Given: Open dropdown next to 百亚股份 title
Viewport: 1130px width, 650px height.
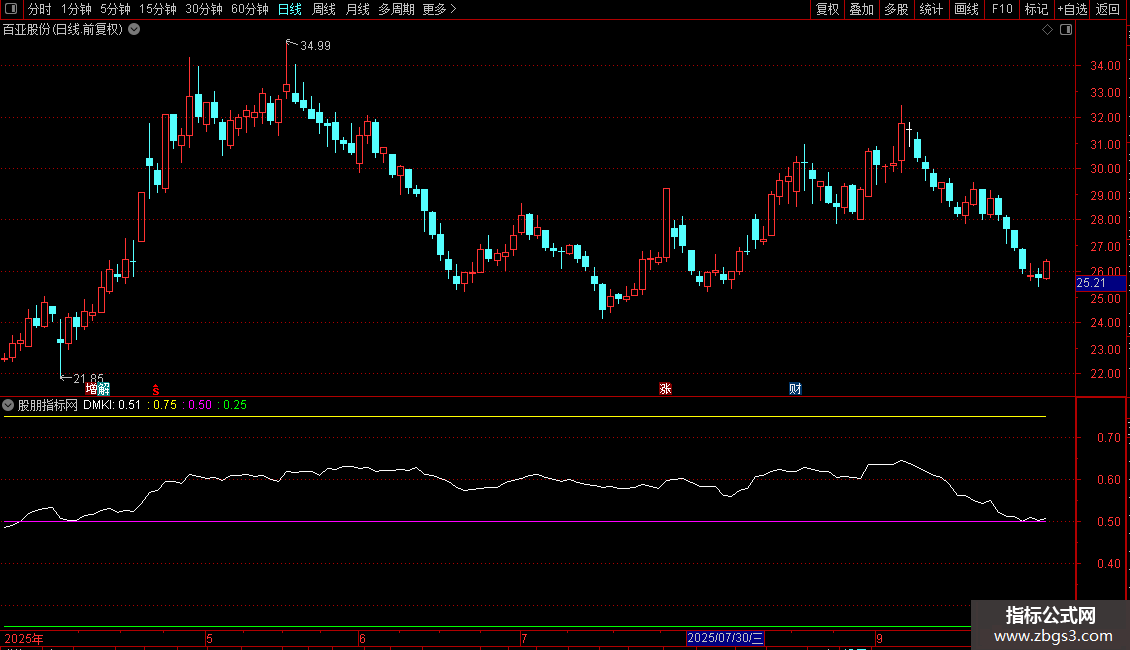Looking at the screenshot, I should [134, 30].
